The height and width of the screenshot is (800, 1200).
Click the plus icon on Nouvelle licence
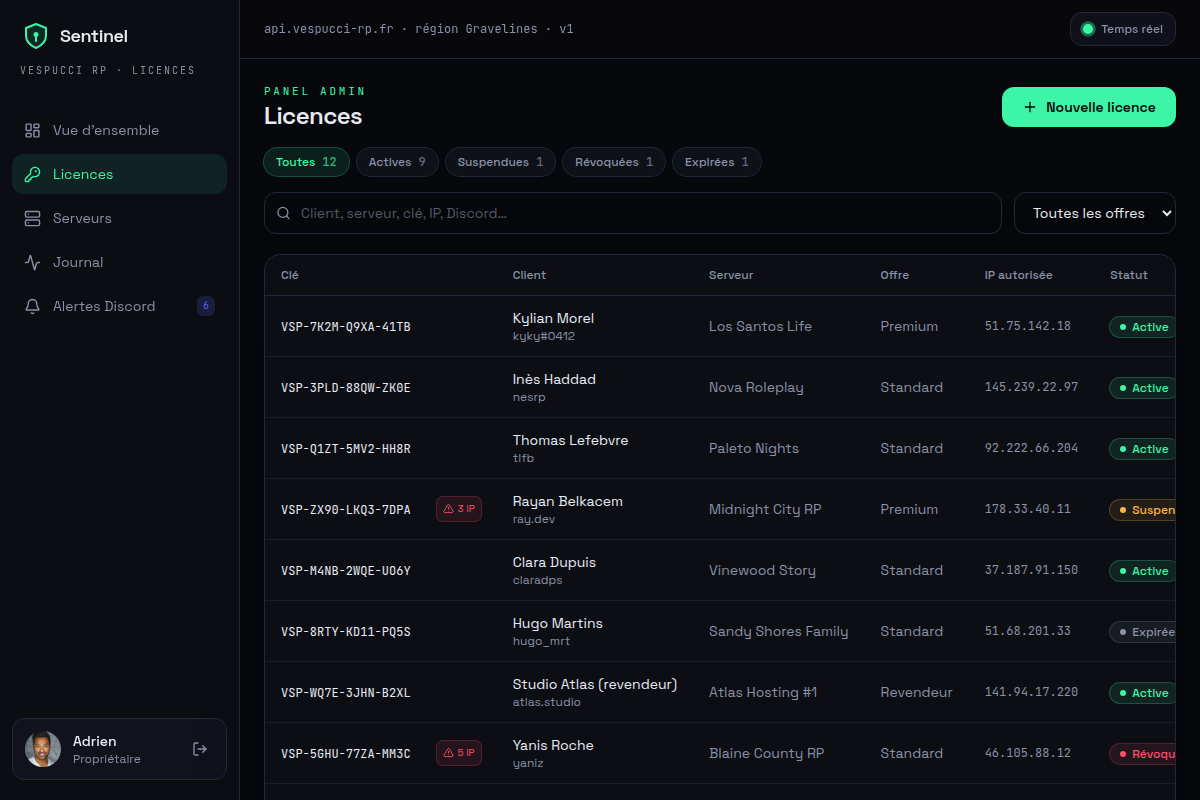tap(1030, 107)
